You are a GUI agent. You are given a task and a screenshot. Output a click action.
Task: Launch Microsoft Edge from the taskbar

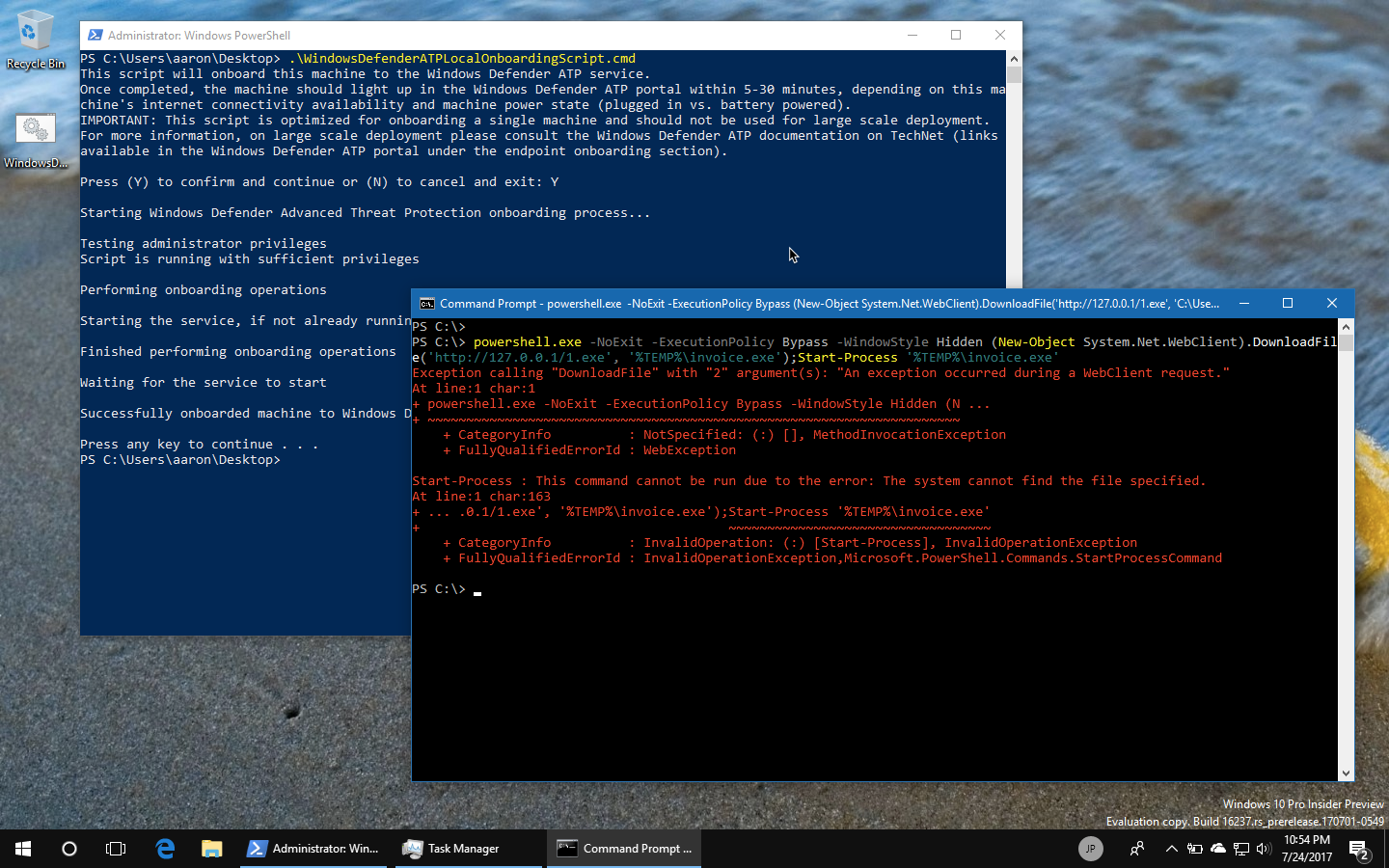point(165,849)
